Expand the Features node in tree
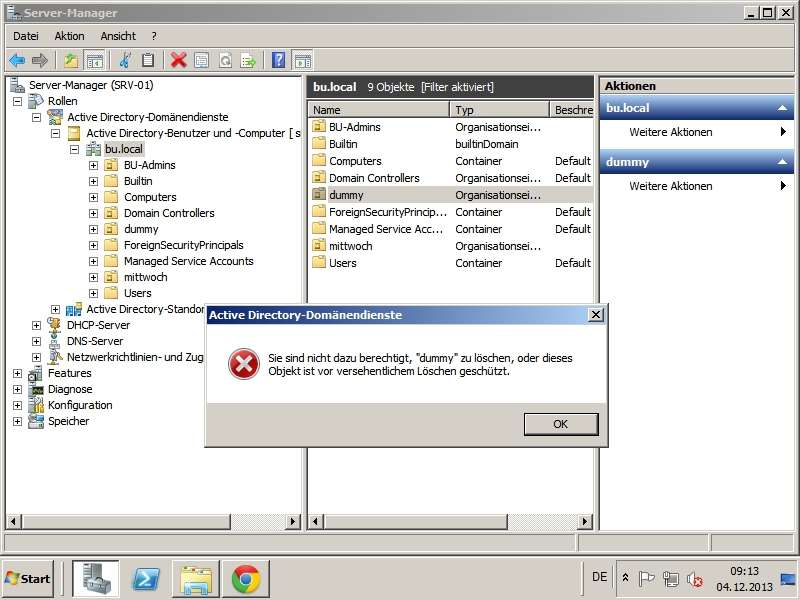Viewport: 800px width, 600px height. (x=18, y=373)
